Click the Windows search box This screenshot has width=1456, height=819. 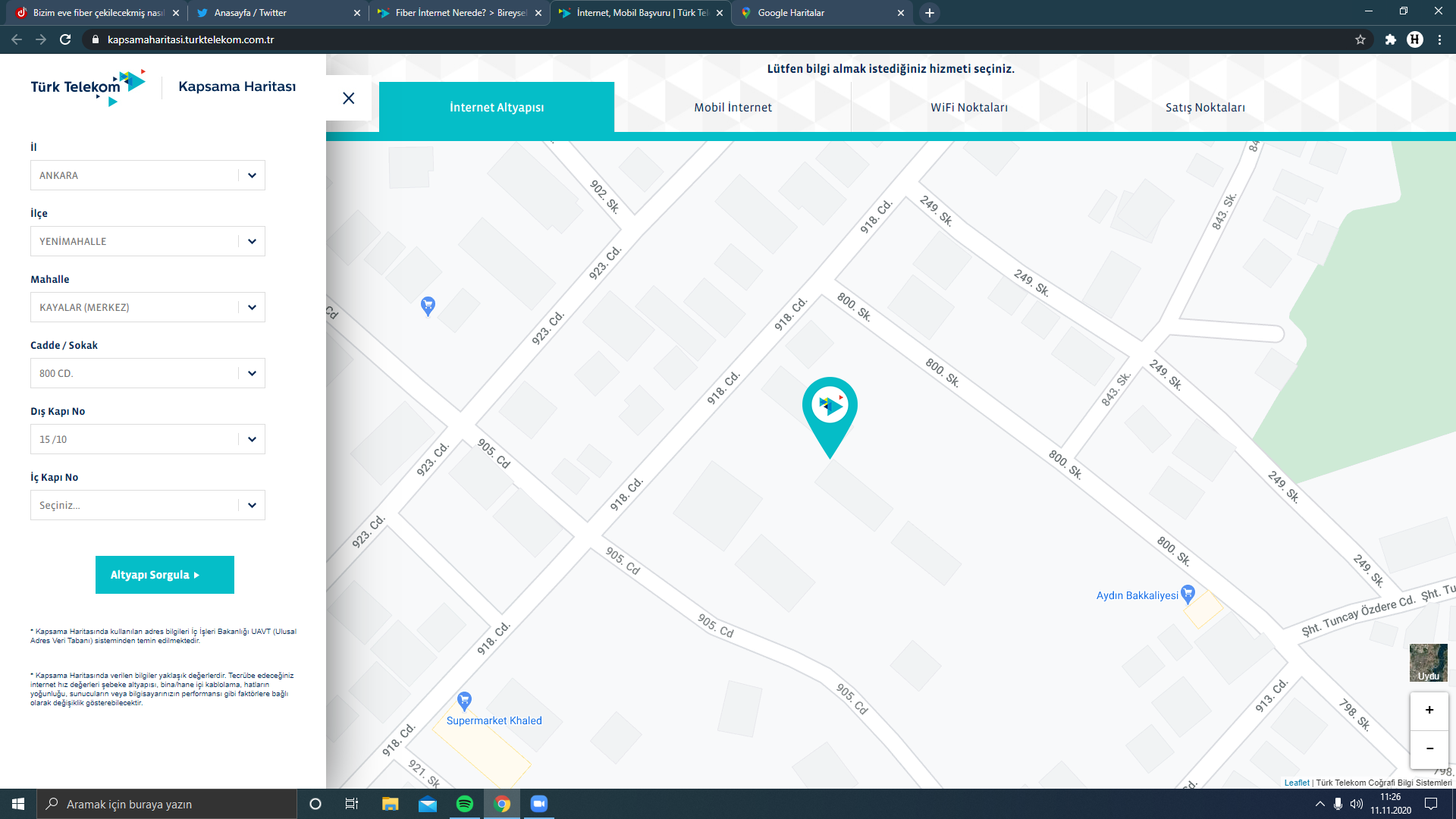click(x=167, y=804)
